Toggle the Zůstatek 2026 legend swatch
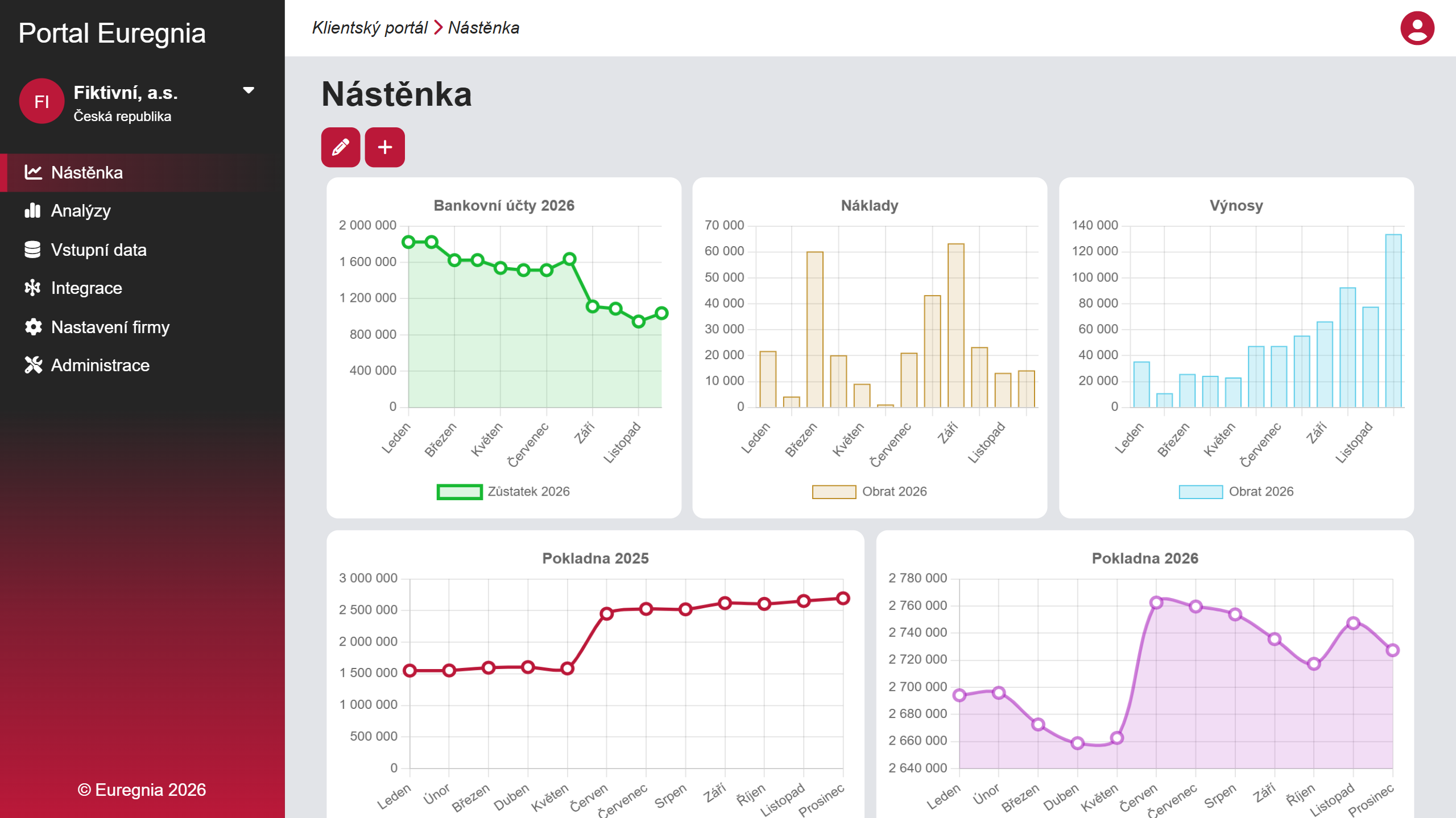Image resolution: width=1456 pixels, height=818 pixels. 460,492
